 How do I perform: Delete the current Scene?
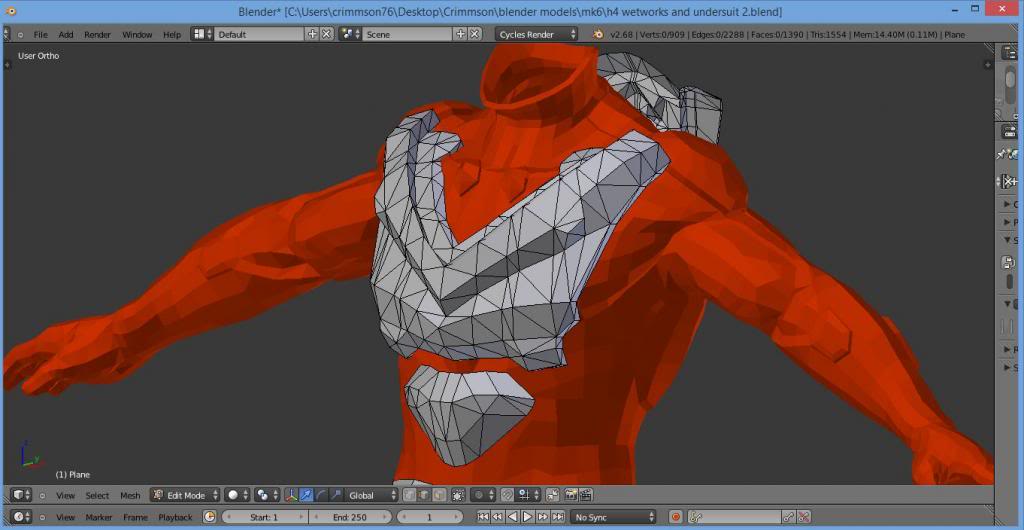tap(475, 35)
